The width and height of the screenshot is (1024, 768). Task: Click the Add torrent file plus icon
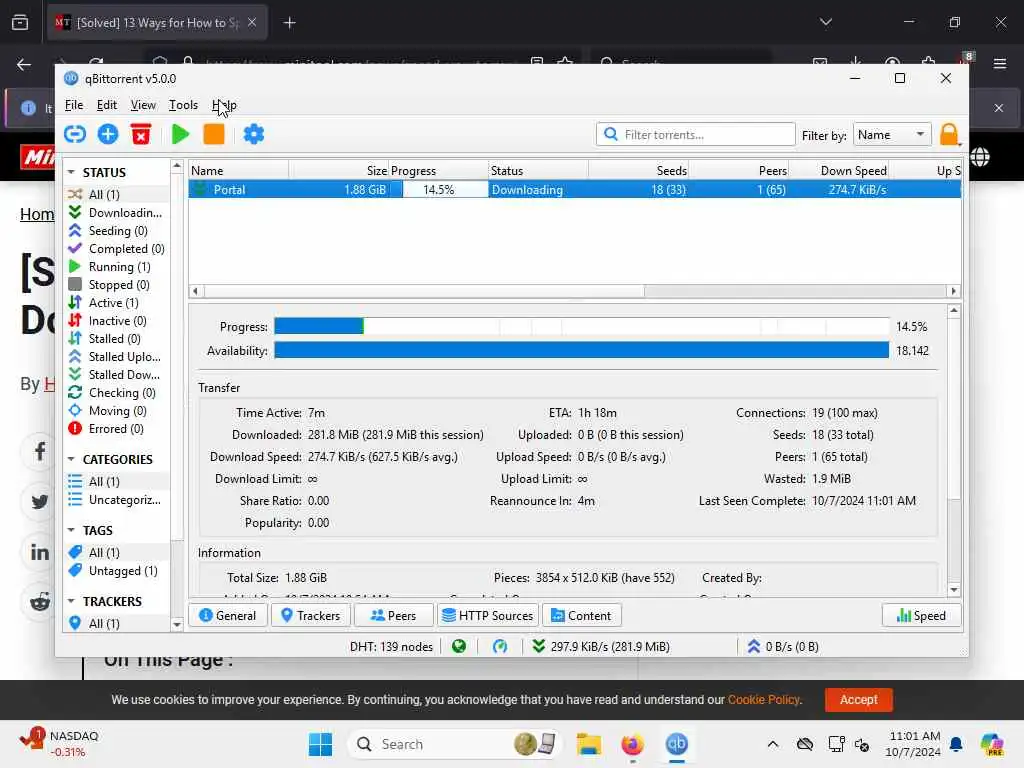pos(108,135)
